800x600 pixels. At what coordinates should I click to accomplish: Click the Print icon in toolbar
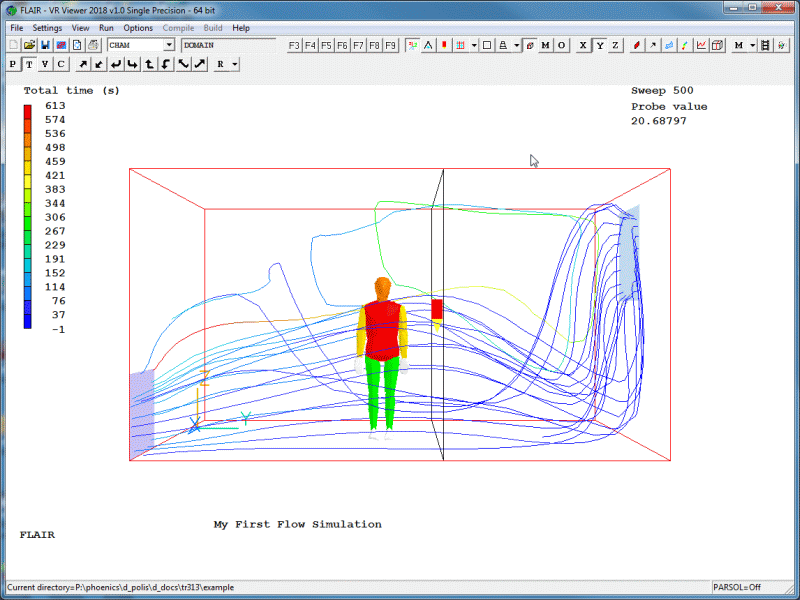[93, 45]
